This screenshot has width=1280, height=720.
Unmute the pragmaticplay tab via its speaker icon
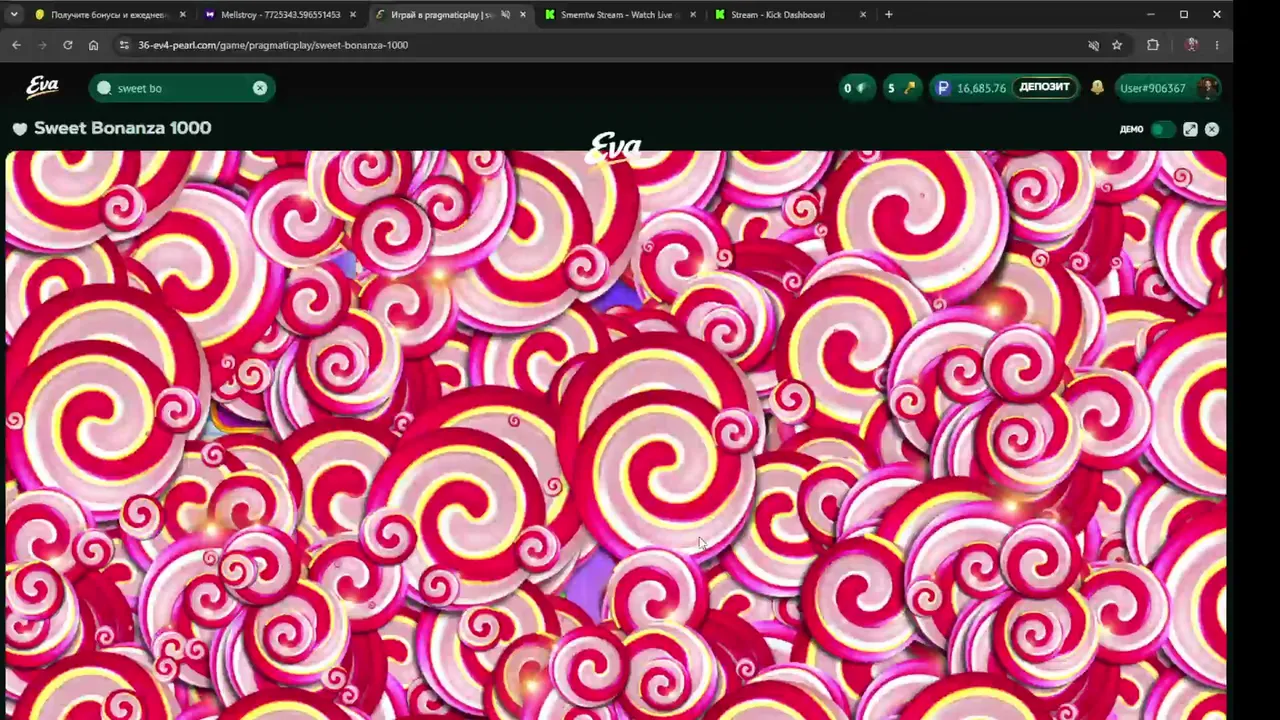[x=505, y=15]
